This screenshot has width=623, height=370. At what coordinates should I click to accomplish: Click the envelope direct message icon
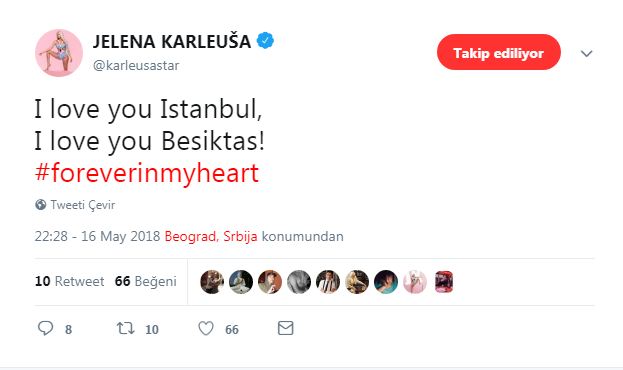285,328
